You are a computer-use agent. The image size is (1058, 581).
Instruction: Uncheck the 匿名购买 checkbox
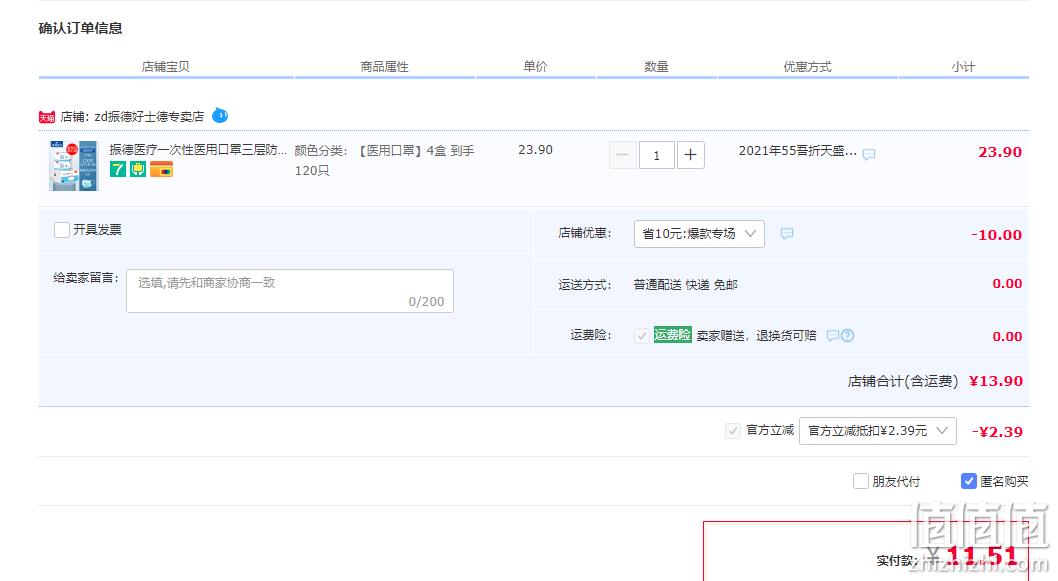click(968, 481)
